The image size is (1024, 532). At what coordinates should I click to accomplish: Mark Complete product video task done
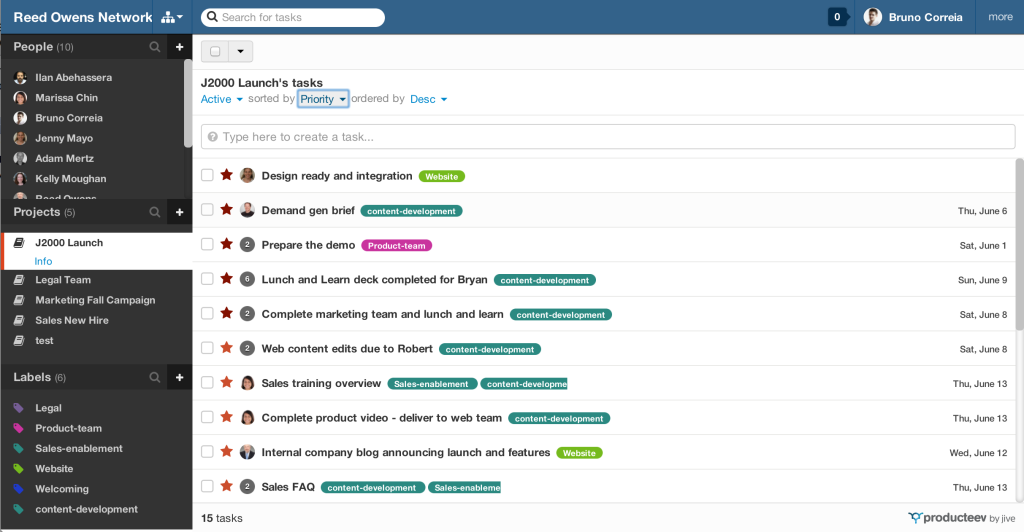click(207, 417)
